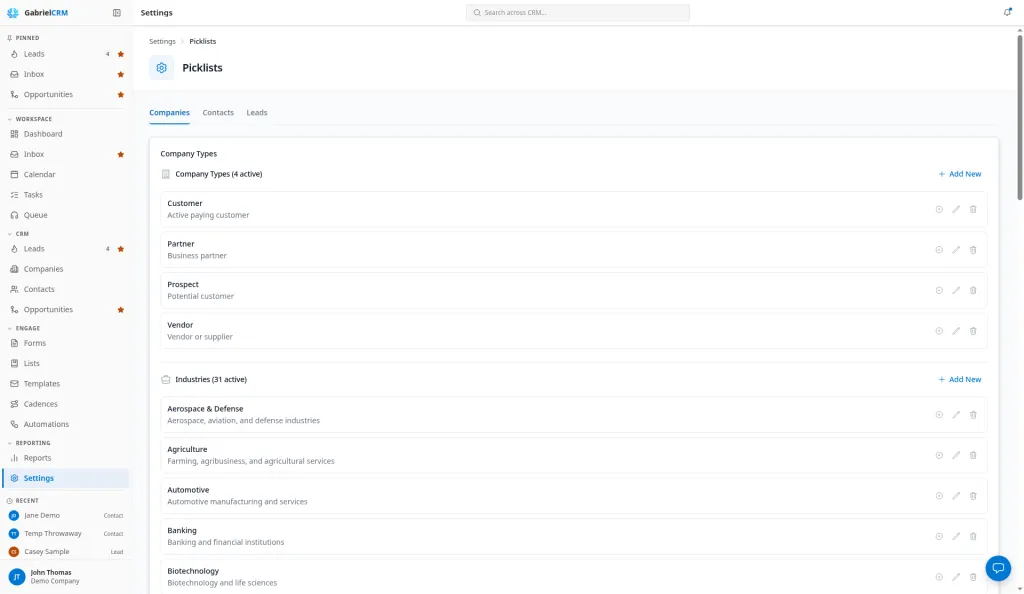Open Dashboard from the Workspace sidebar
This screenshot has height=594, width=1024.
65,134
